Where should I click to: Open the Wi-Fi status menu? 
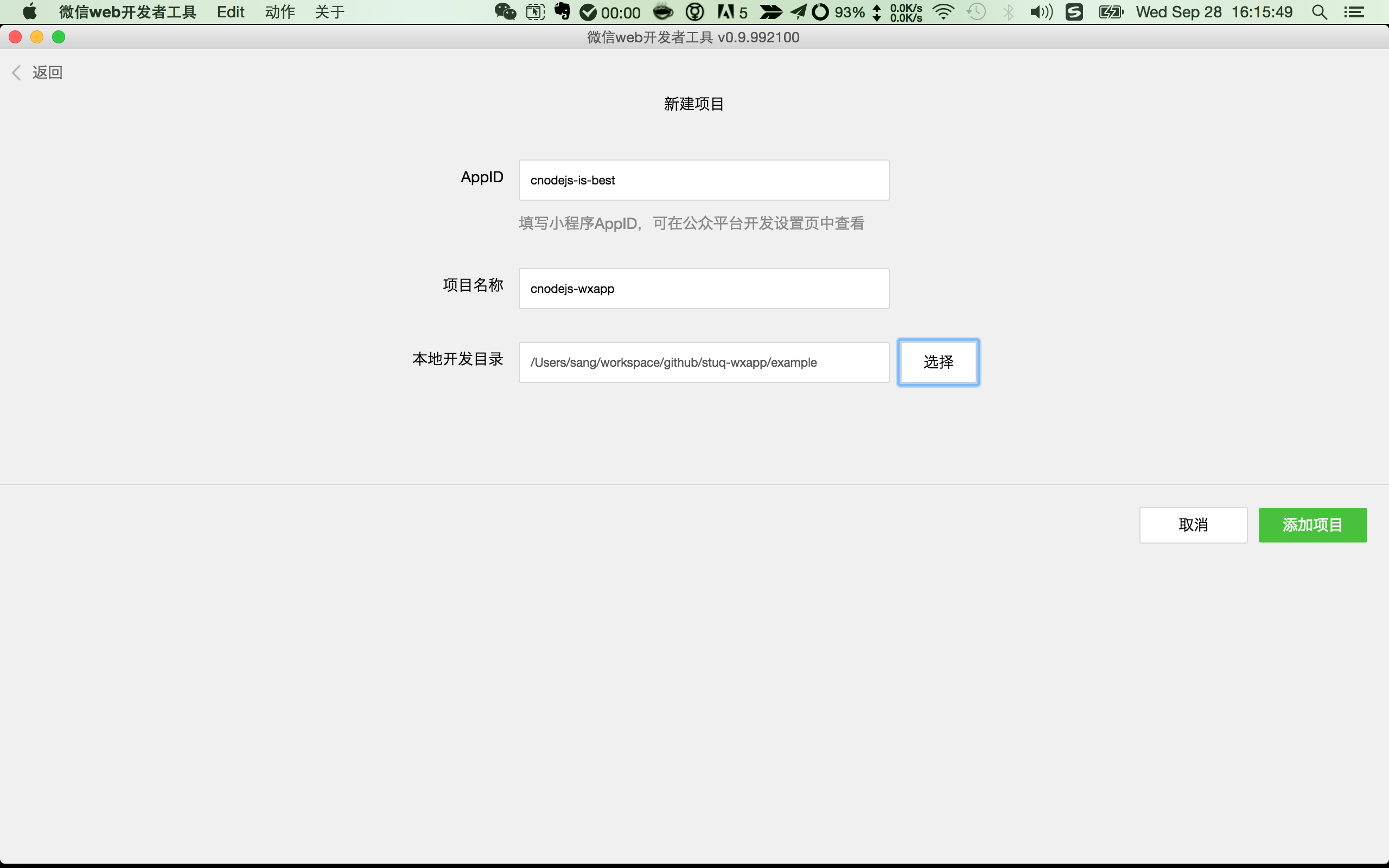(x=943, y=12)
